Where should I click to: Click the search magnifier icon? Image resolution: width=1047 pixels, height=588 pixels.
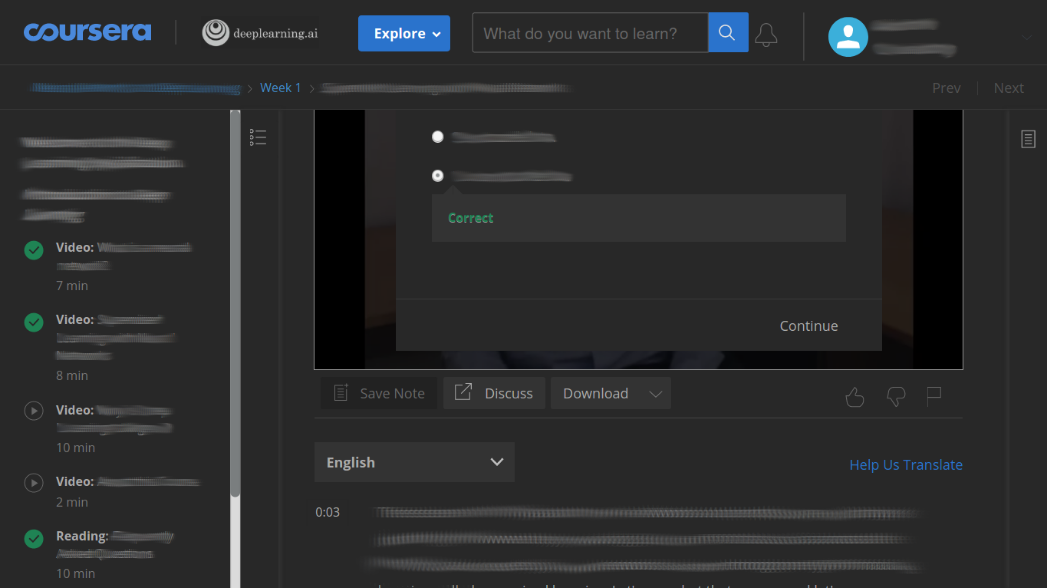coord(727,32)
